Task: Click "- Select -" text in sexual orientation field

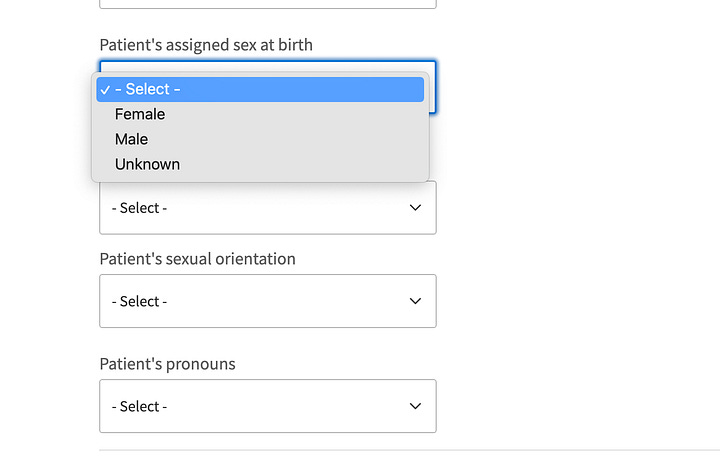Action: point(139,301)
